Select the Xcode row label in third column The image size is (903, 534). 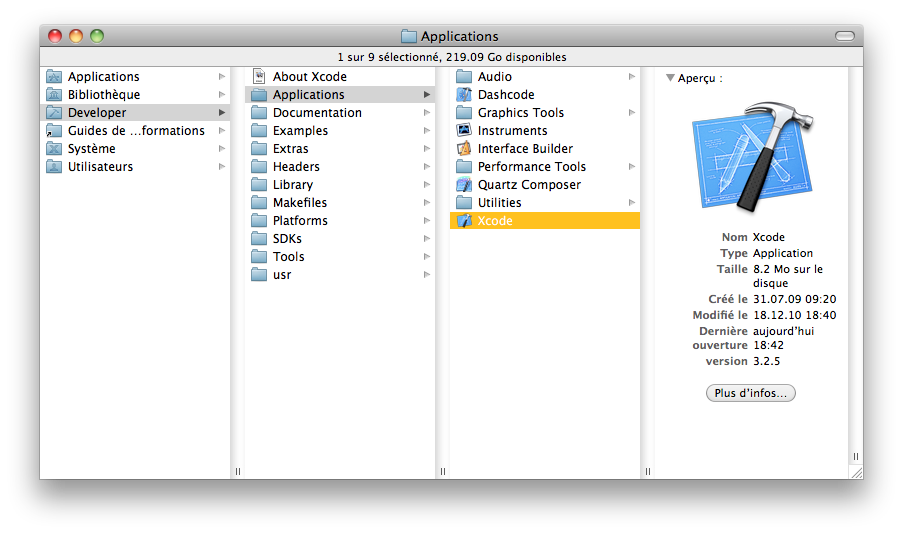495,221
